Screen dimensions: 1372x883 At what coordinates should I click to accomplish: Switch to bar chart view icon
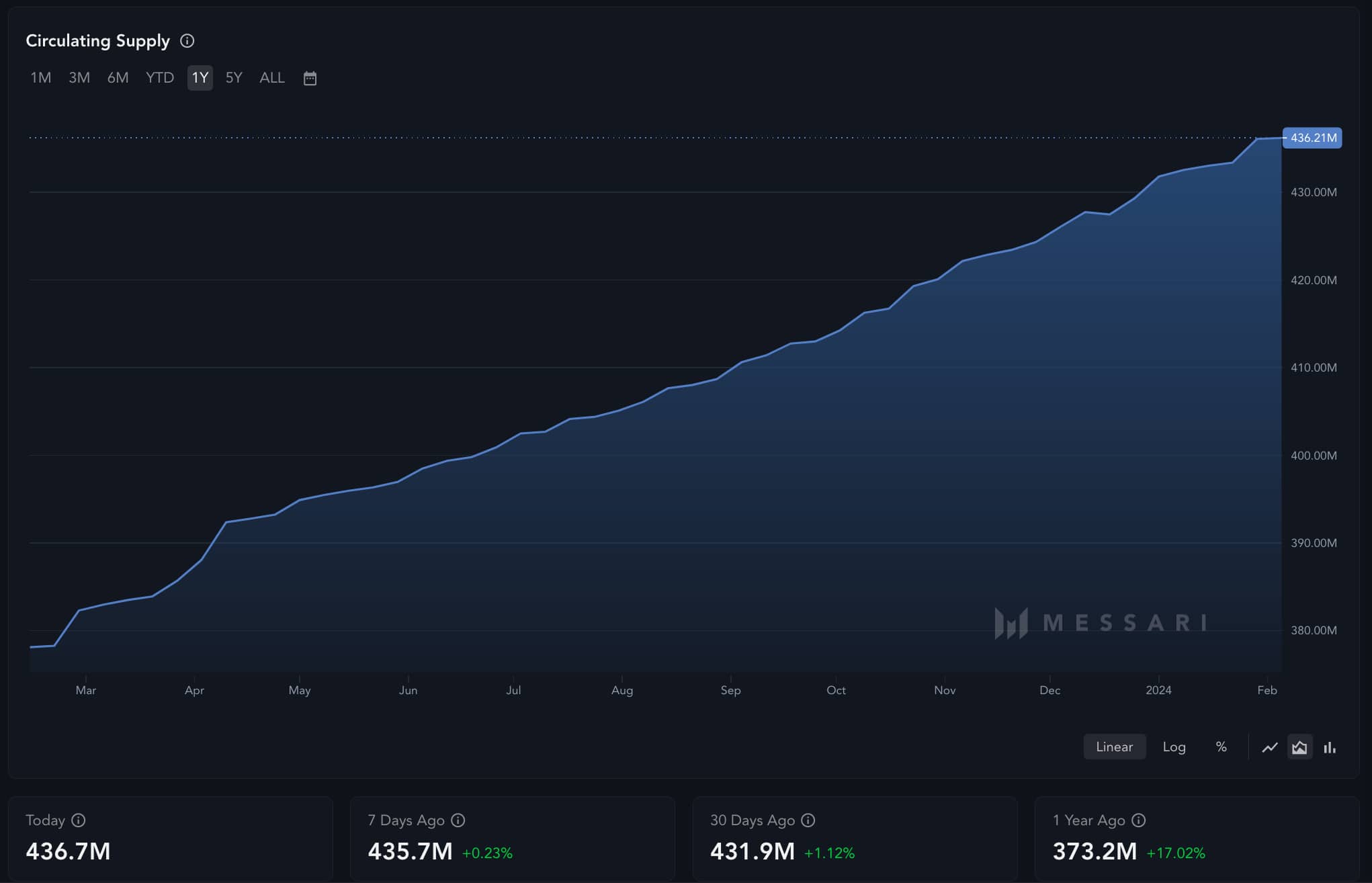click(1330, 747)
